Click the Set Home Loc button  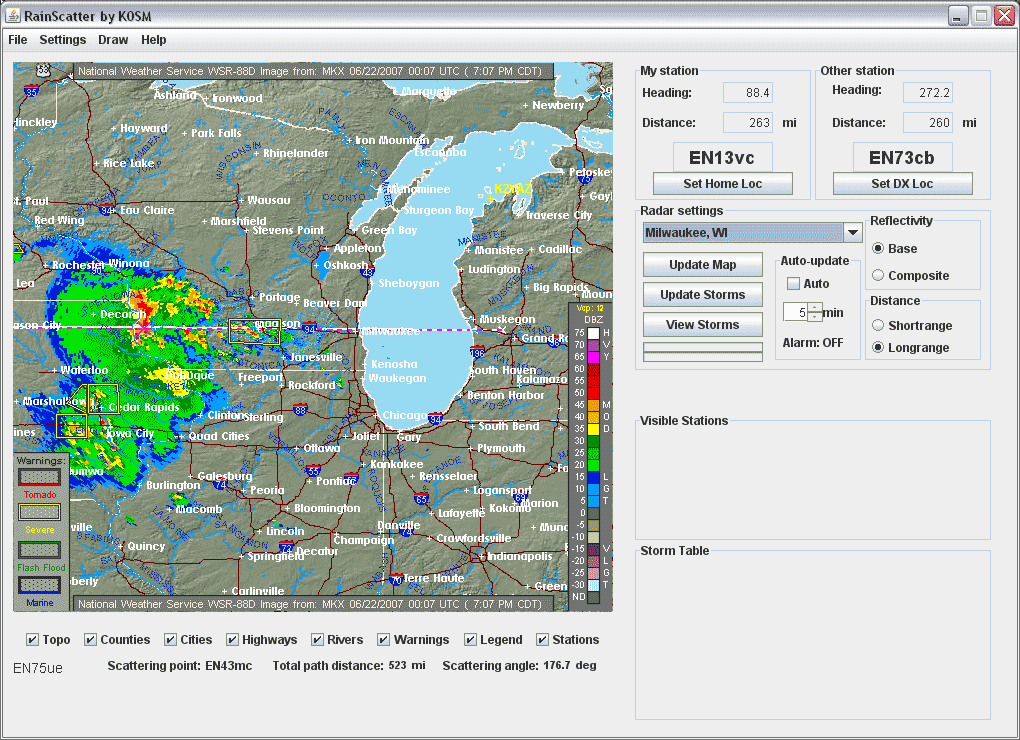pyautogui.click(x=722, y=184)
